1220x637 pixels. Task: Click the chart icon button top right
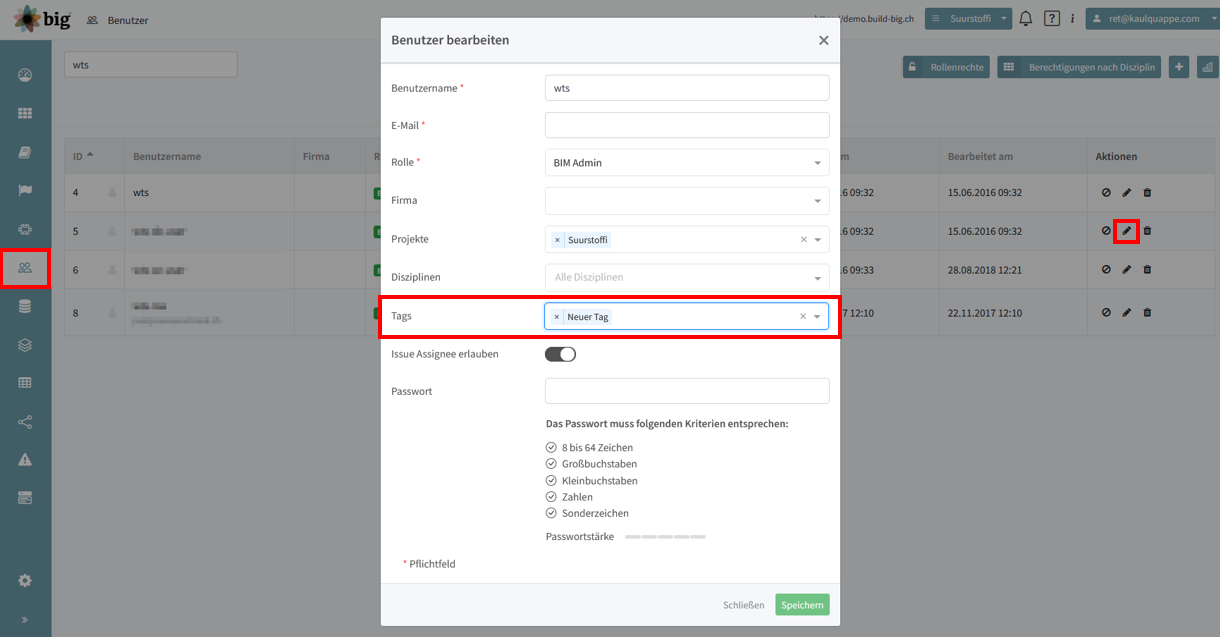(x=1207, y=67)
